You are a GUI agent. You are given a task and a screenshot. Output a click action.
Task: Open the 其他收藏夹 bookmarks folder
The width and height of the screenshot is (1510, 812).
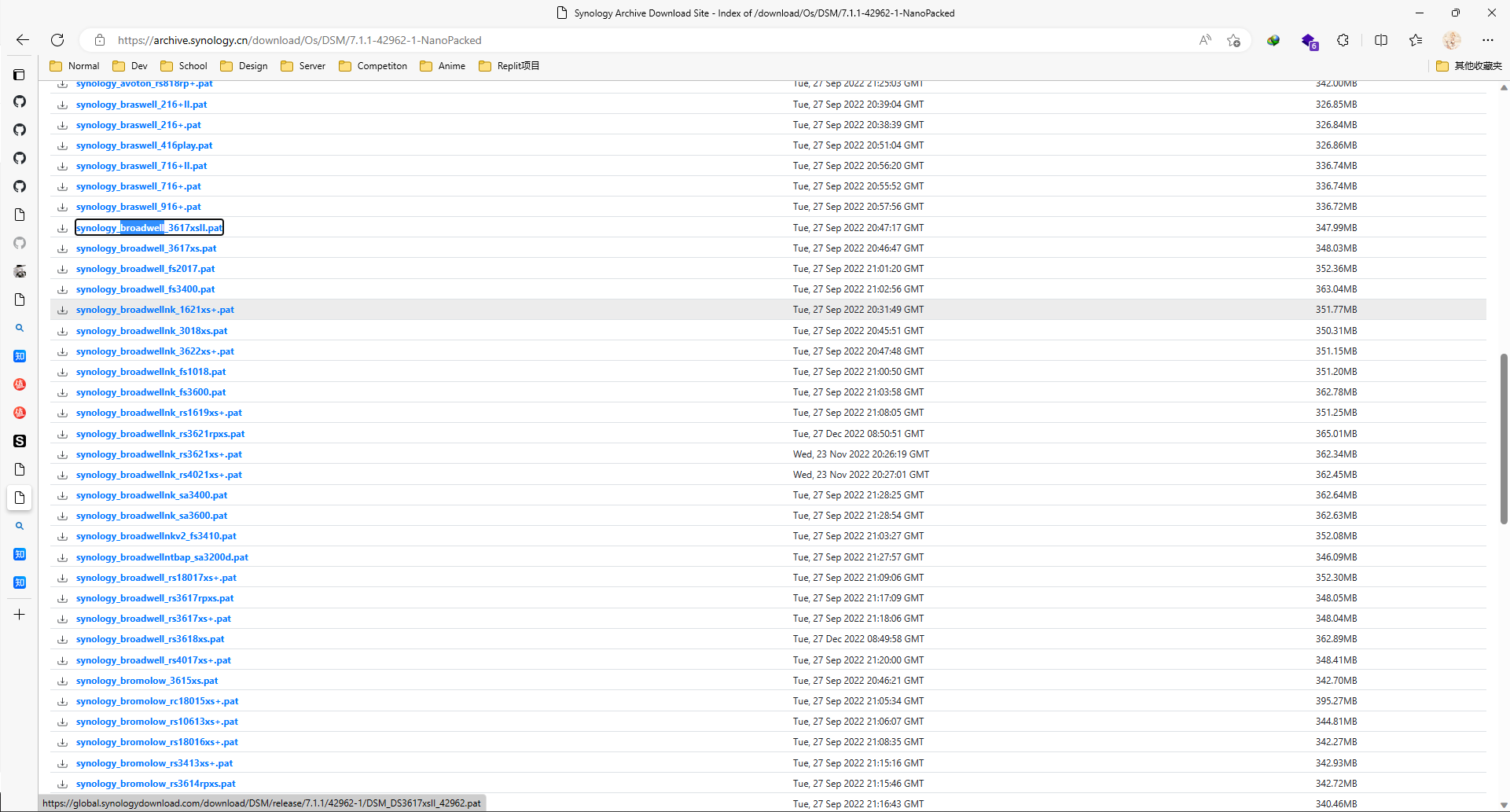[1468, 66]
